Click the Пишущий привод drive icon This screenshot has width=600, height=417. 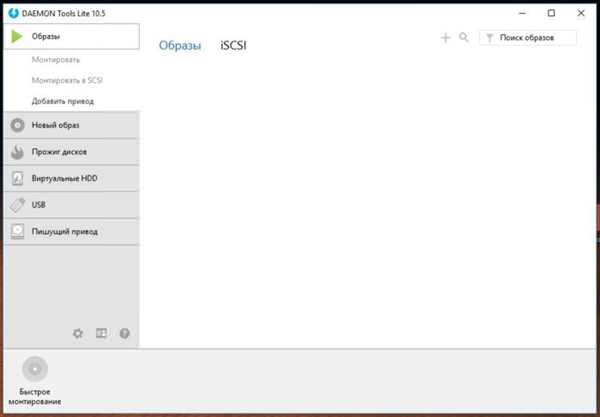pyautogui.click(x=17, y=231)
